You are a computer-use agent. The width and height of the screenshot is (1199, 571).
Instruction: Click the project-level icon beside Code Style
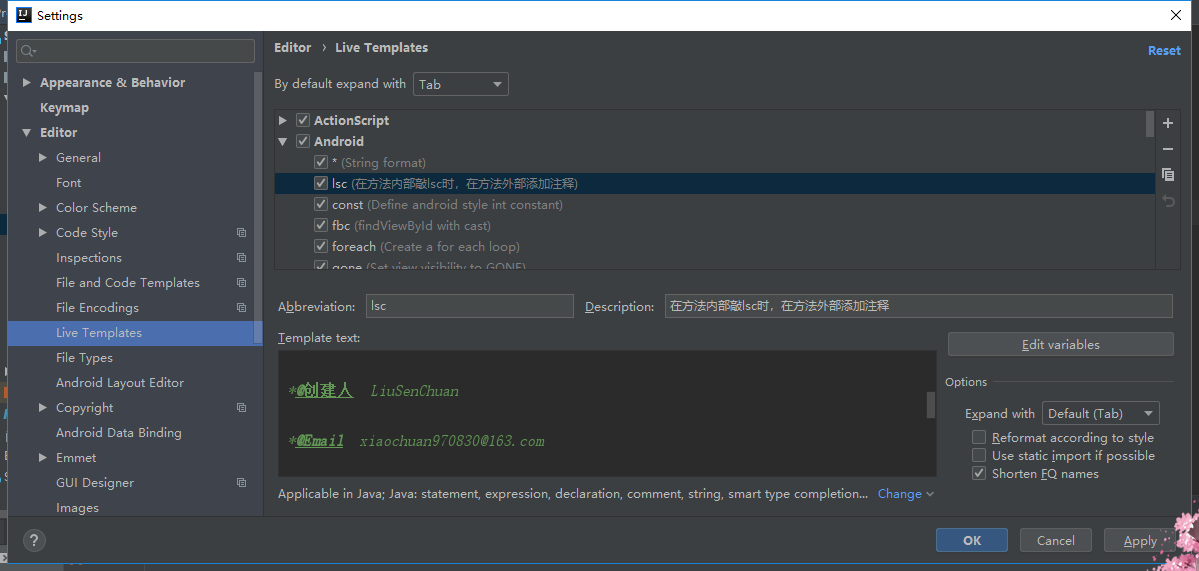[x=242, y=232]
